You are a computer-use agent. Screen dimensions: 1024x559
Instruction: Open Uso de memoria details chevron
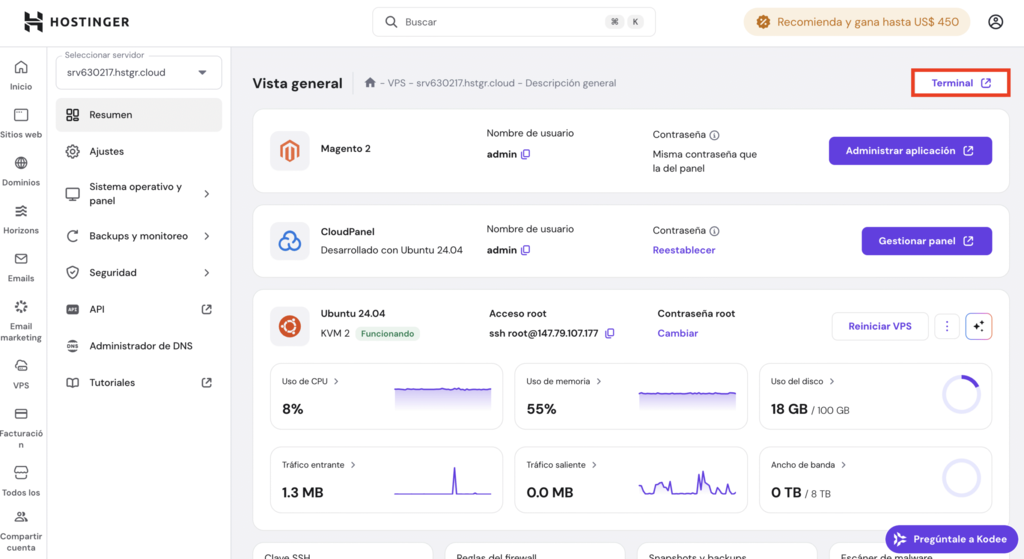coord(598,381)
